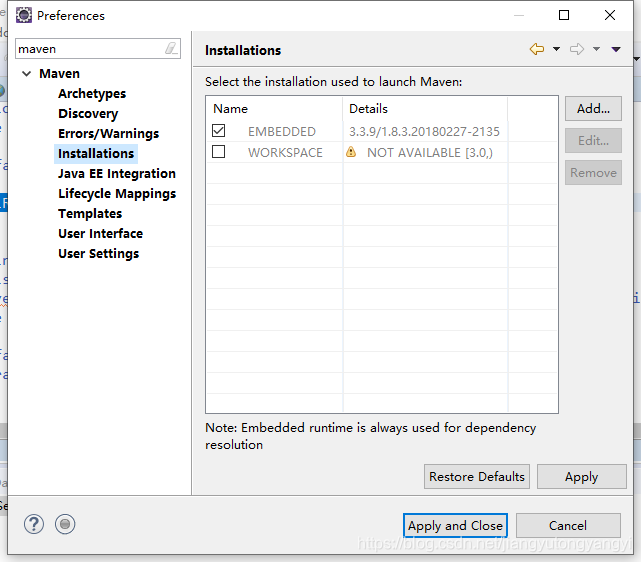Maximize the Preferences window
Viewport: 641px width, 562px height.
tap(564, 15)
